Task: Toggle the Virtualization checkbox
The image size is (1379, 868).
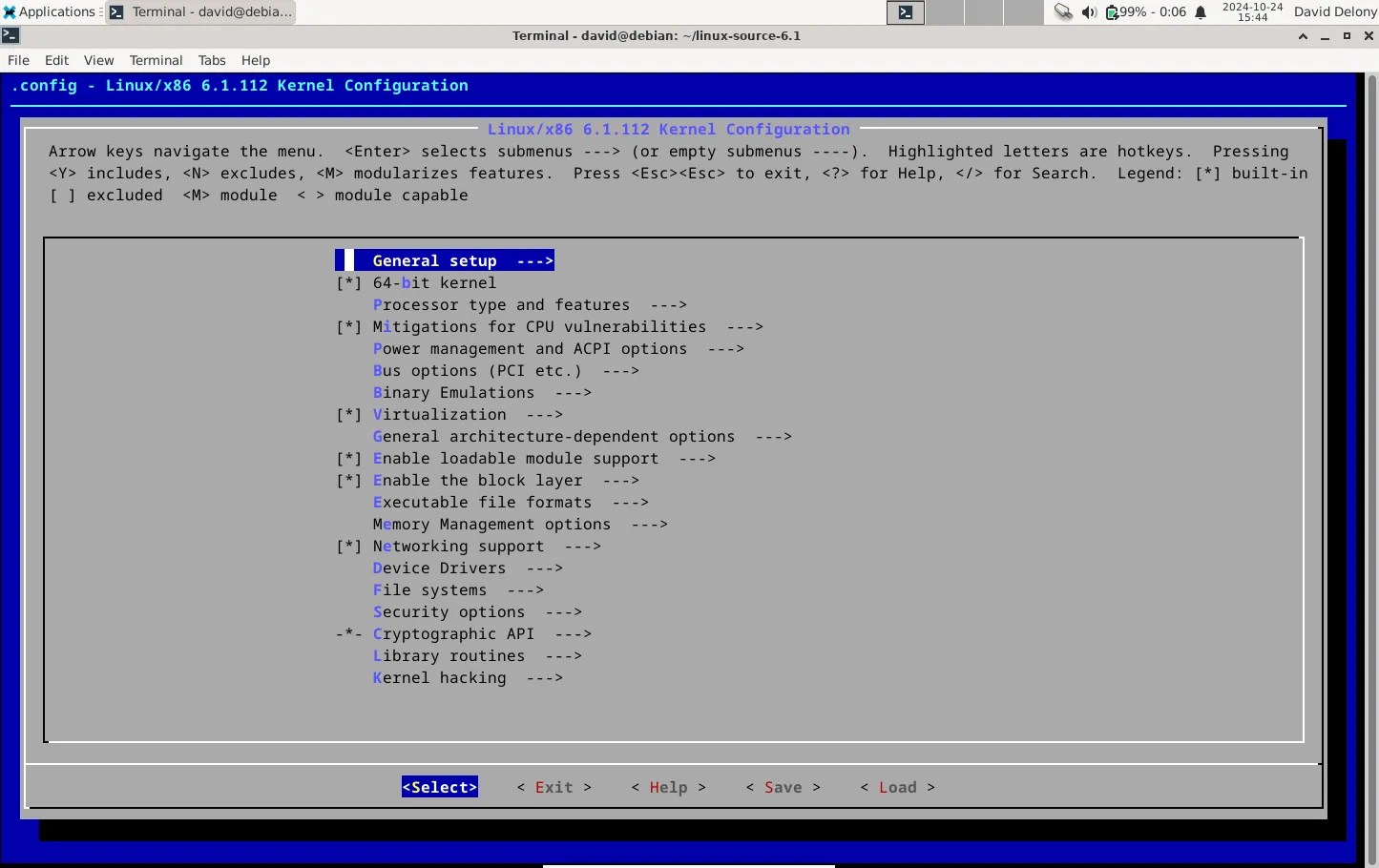Action: (x=348, y=415)
